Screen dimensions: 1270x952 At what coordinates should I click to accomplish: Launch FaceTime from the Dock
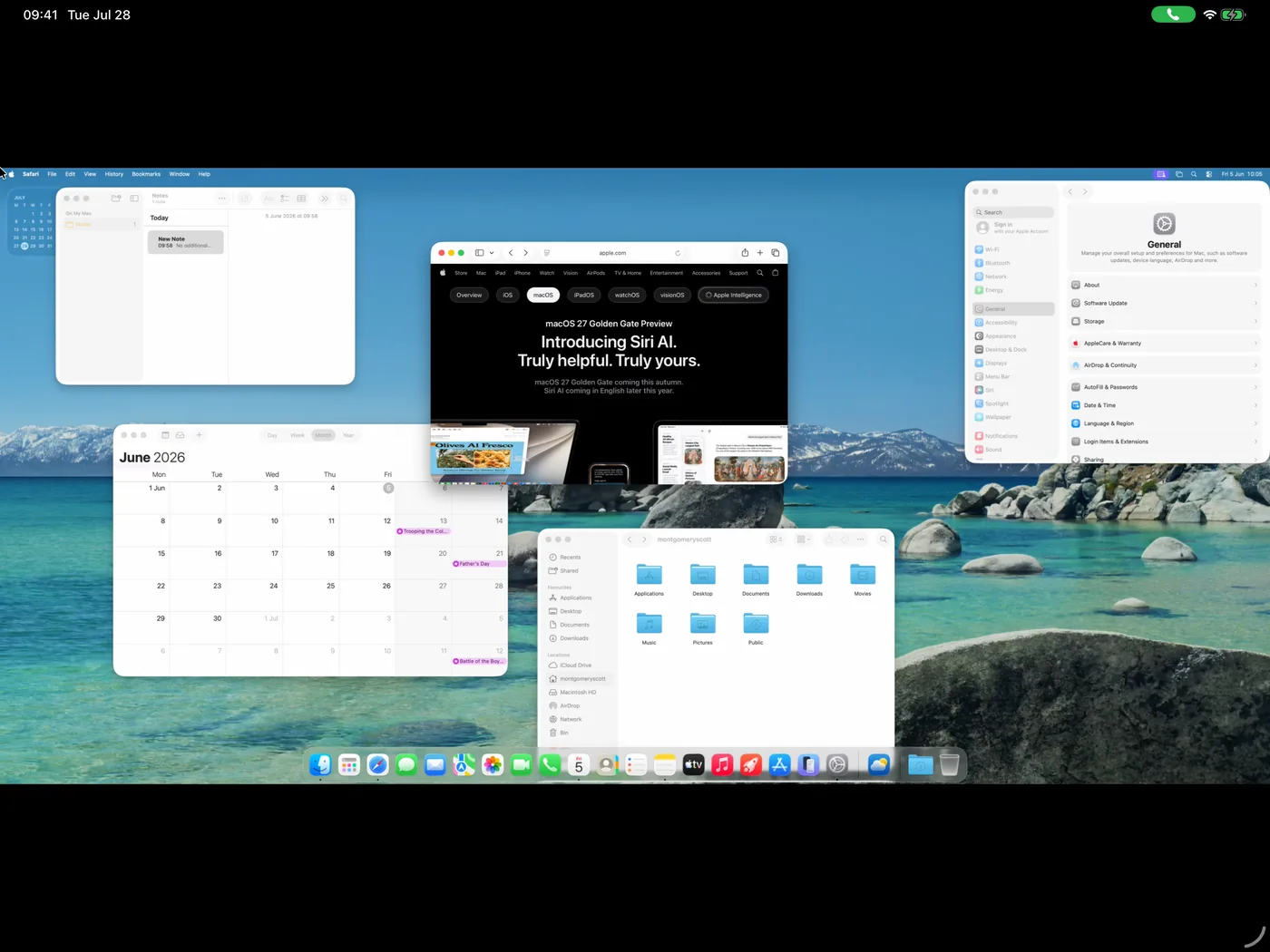tap(522, 765)
